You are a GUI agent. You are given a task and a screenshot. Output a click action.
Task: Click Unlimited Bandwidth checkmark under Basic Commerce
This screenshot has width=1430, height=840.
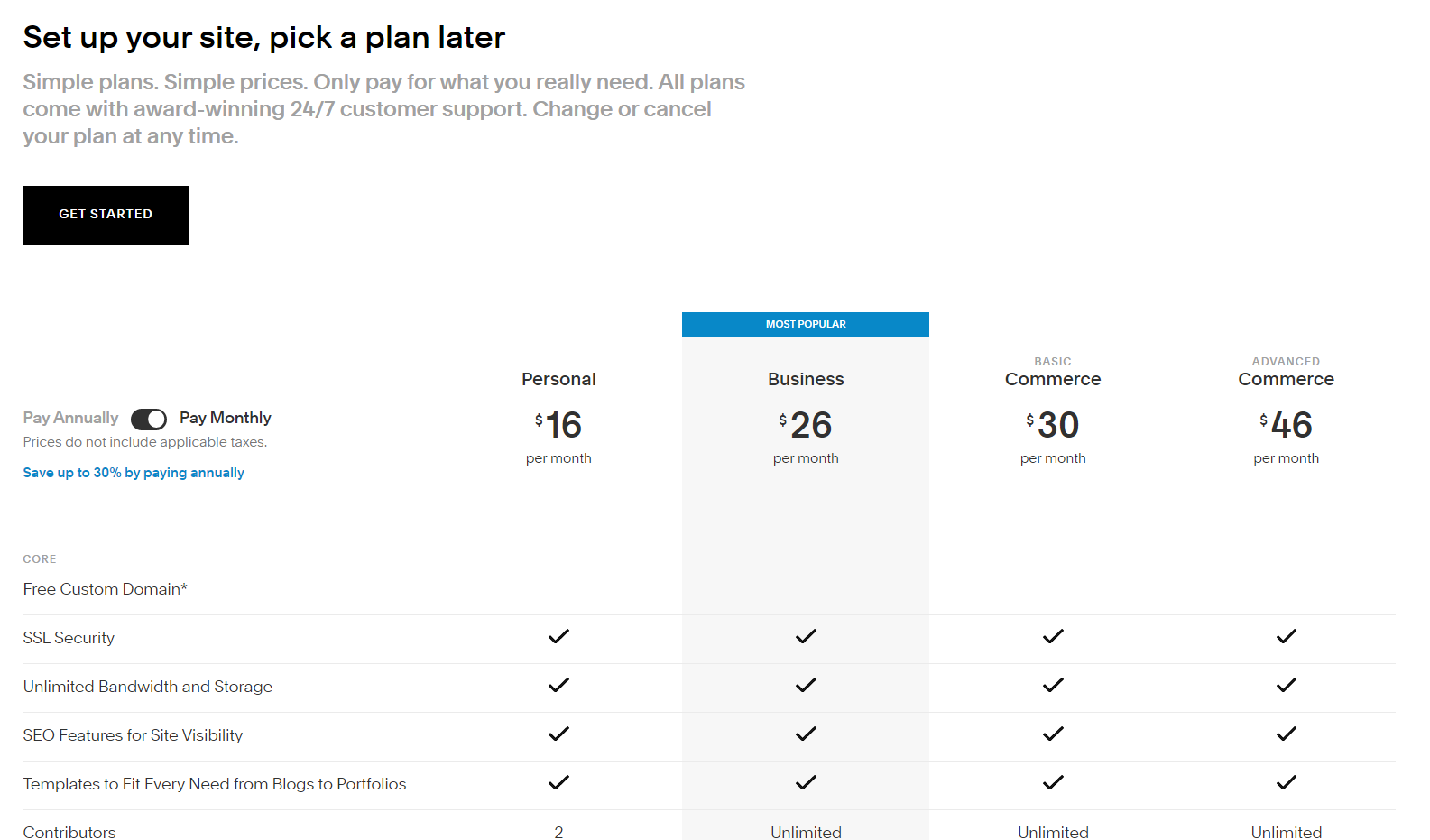(1053, 686)
